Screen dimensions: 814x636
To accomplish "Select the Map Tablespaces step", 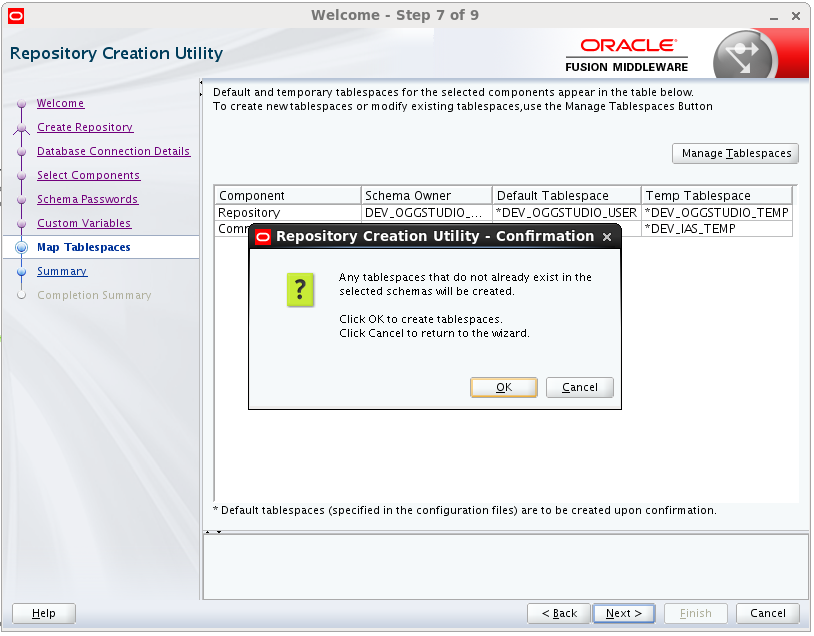I will 84,247.
